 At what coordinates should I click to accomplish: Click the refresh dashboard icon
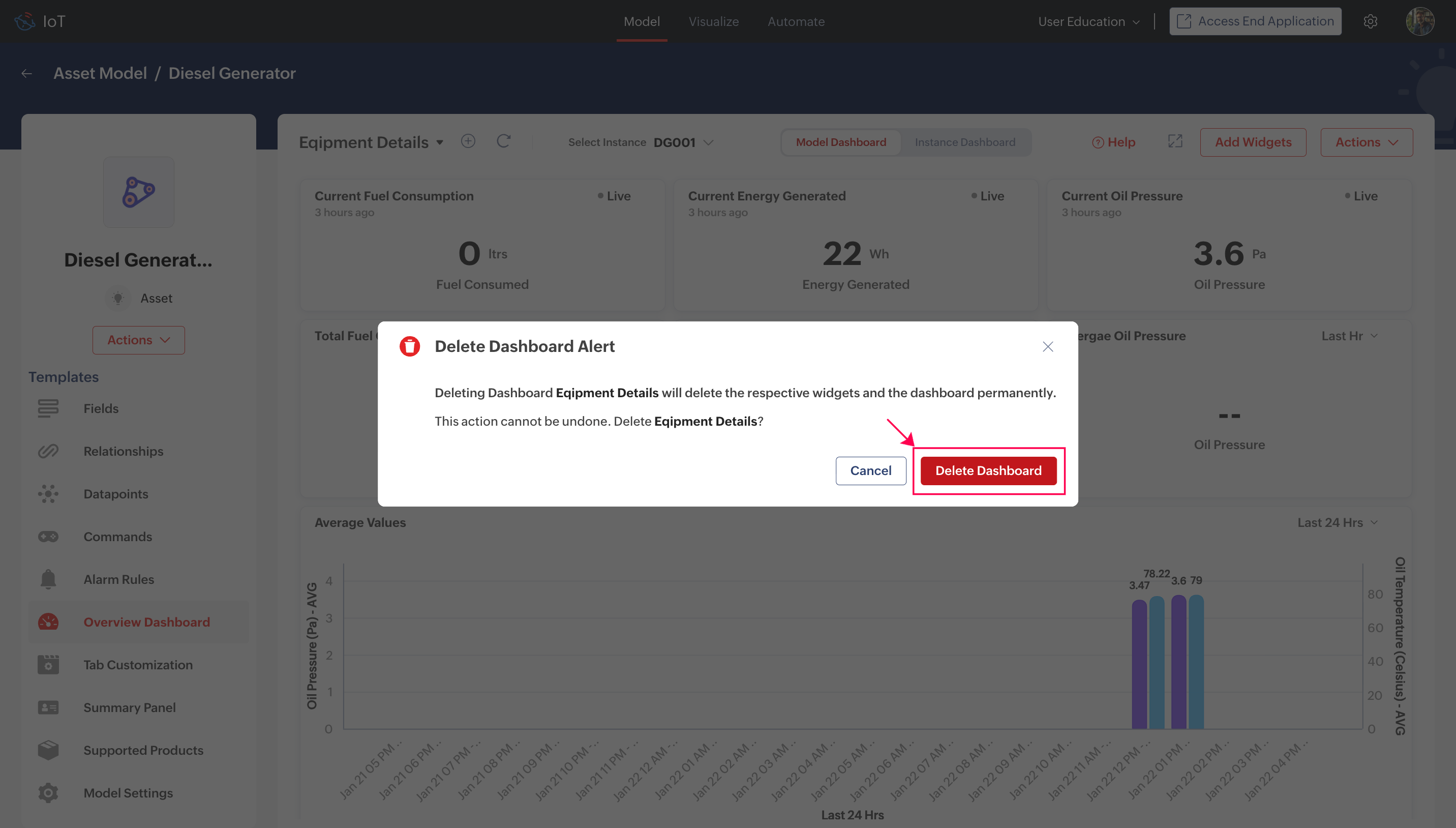click(503, 141)
